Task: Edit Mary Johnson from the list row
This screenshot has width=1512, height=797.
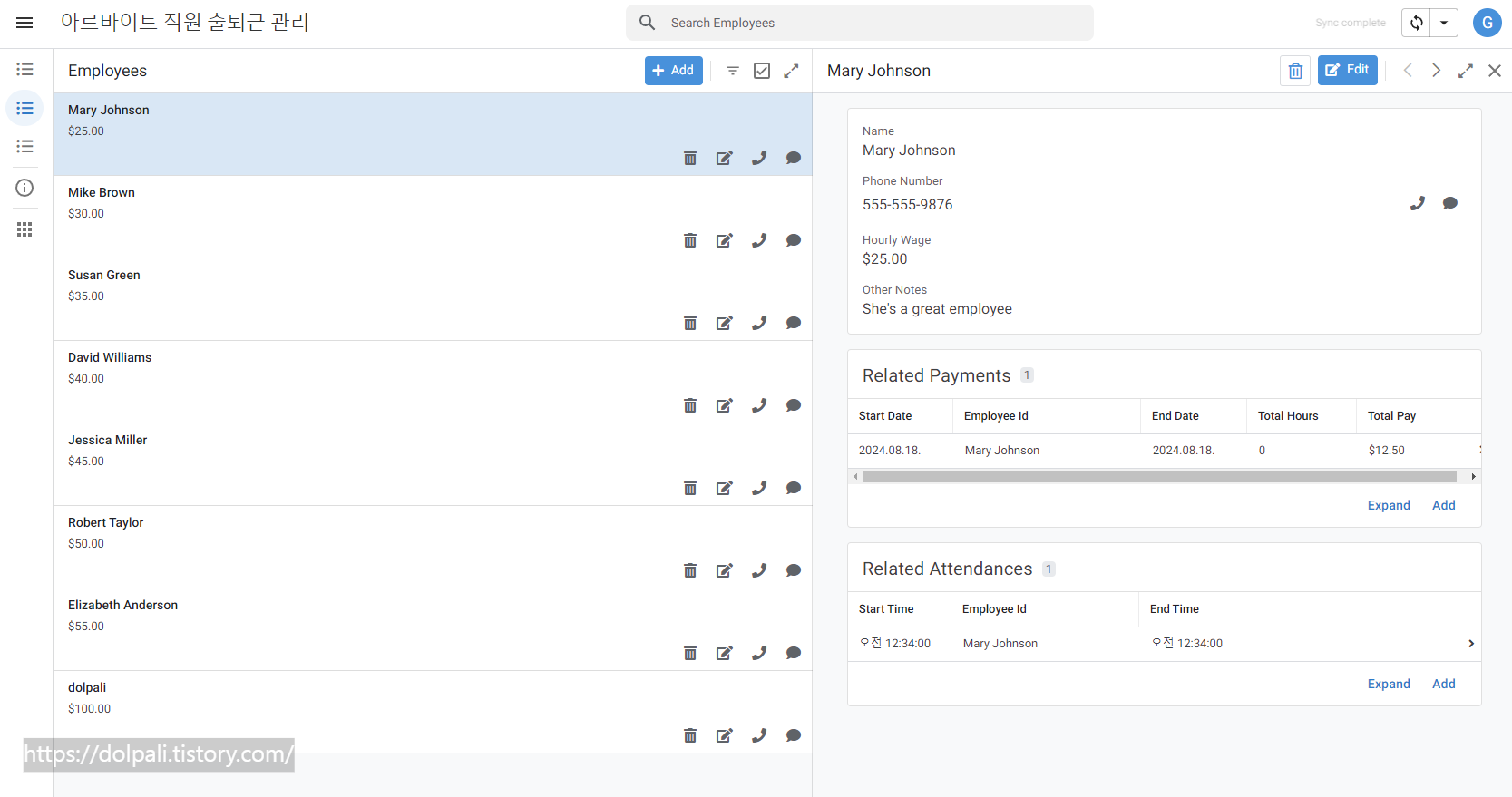Action: click(x=725, y=158)
